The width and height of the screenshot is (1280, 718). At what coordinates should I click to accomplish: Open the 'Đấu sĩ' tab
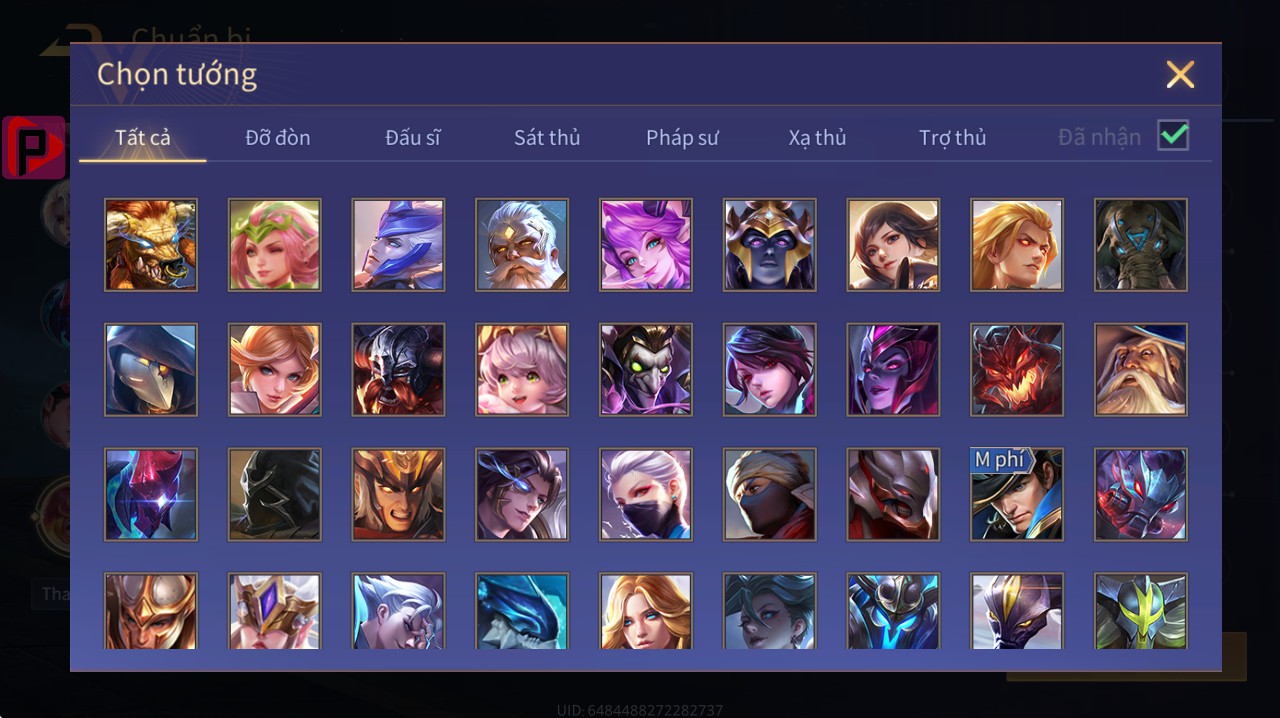click(x=413, y=138)
